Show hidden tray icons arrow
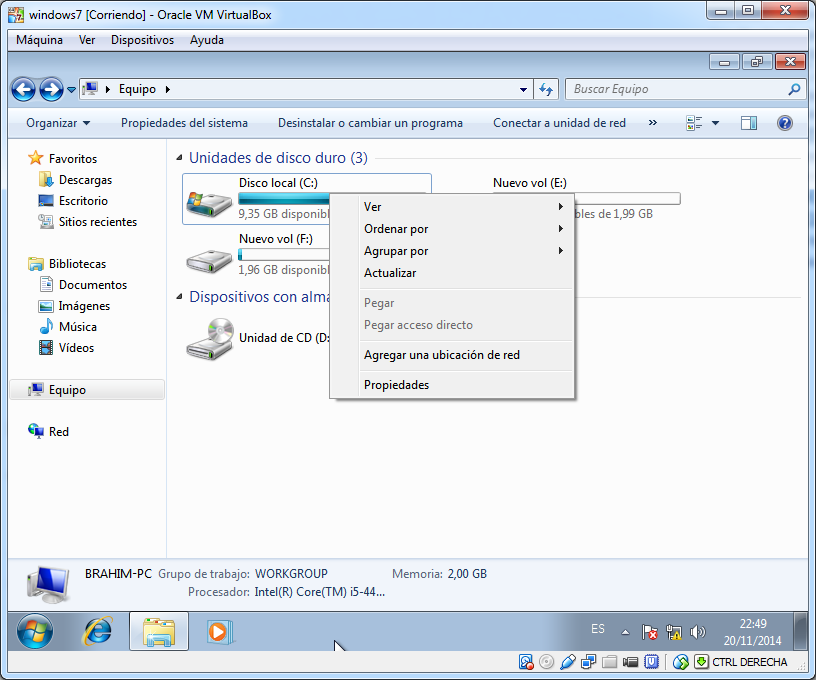The width and height of the screenshot is (816, 680). click(x=625, y=633)
